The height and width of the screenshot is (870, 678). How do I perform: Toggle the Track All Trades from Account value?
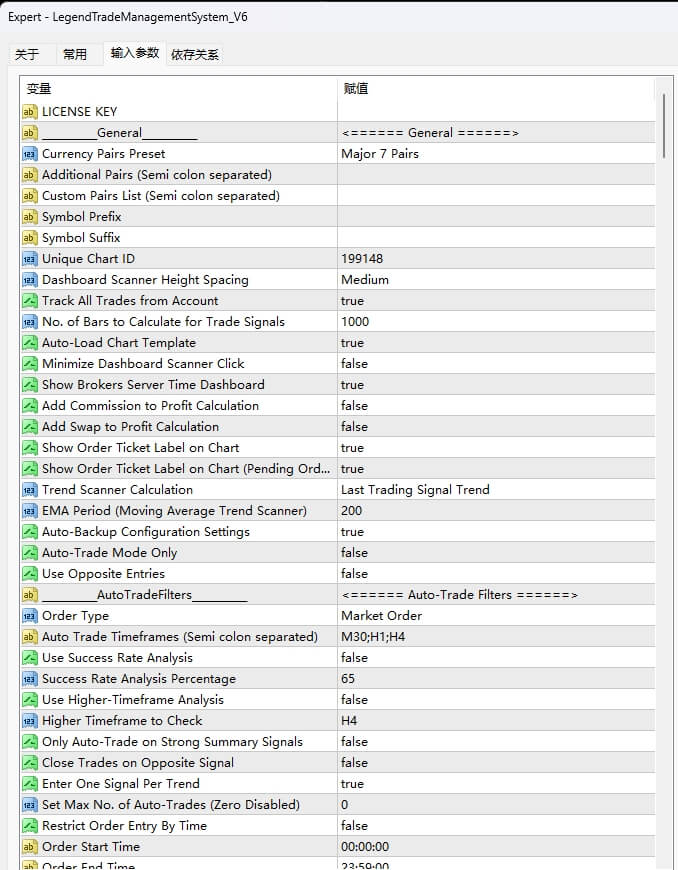[496, 301]
